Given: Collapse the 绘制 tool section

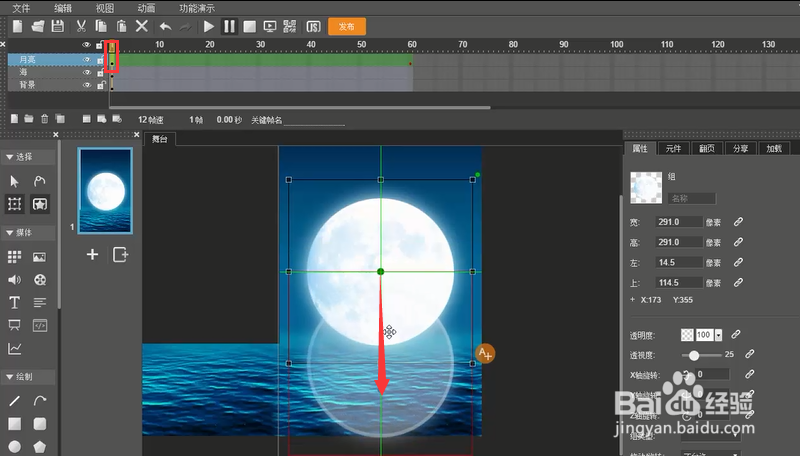Looking at the screenshot, I should 28,376.
